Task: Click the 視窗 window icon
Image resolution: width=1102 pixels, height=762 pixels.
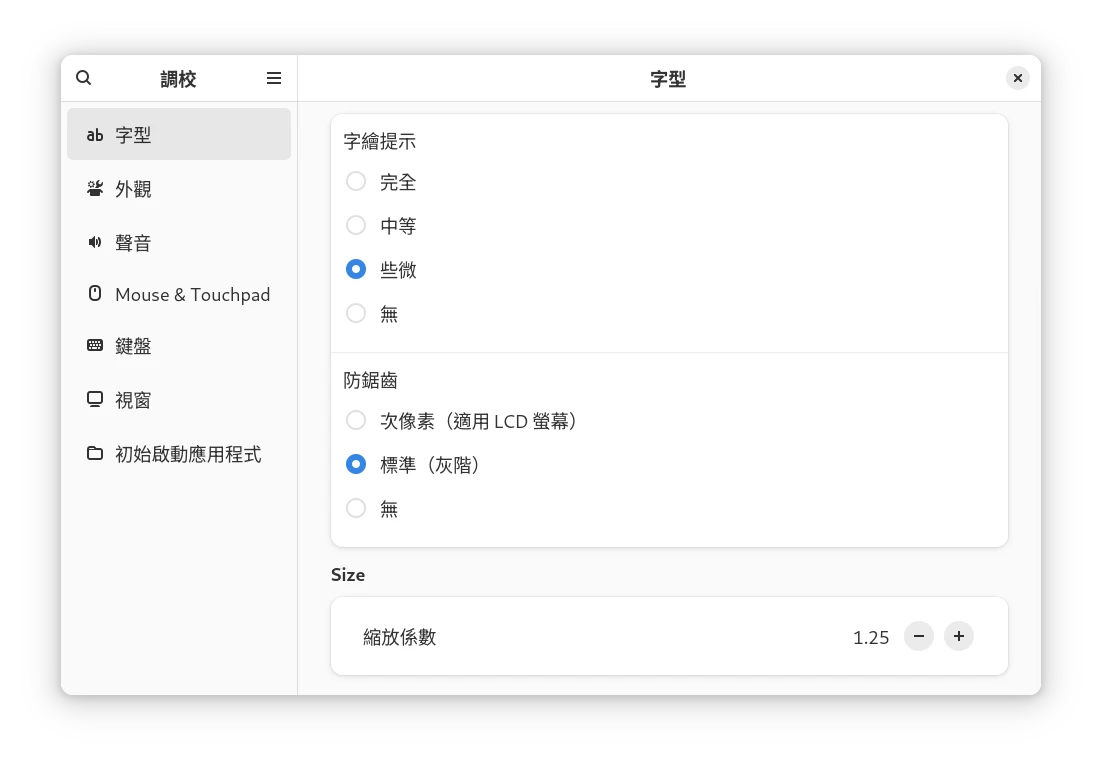Action: 95,400
